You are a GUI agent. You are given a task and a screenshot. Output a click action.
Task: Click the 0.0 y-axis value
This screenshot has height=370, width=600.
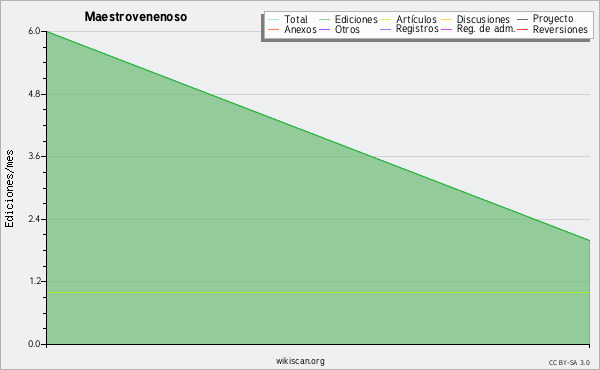pos(34,344)
